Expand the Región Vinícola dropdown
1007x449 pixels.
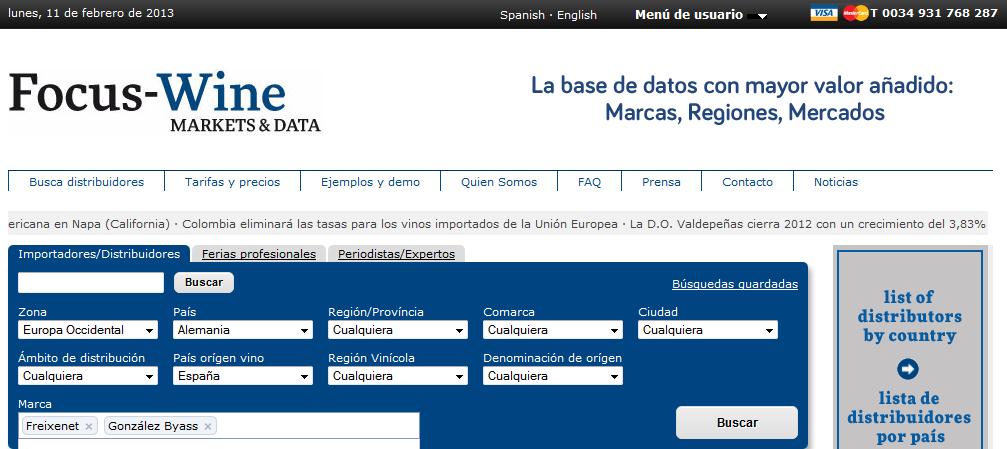398,376
